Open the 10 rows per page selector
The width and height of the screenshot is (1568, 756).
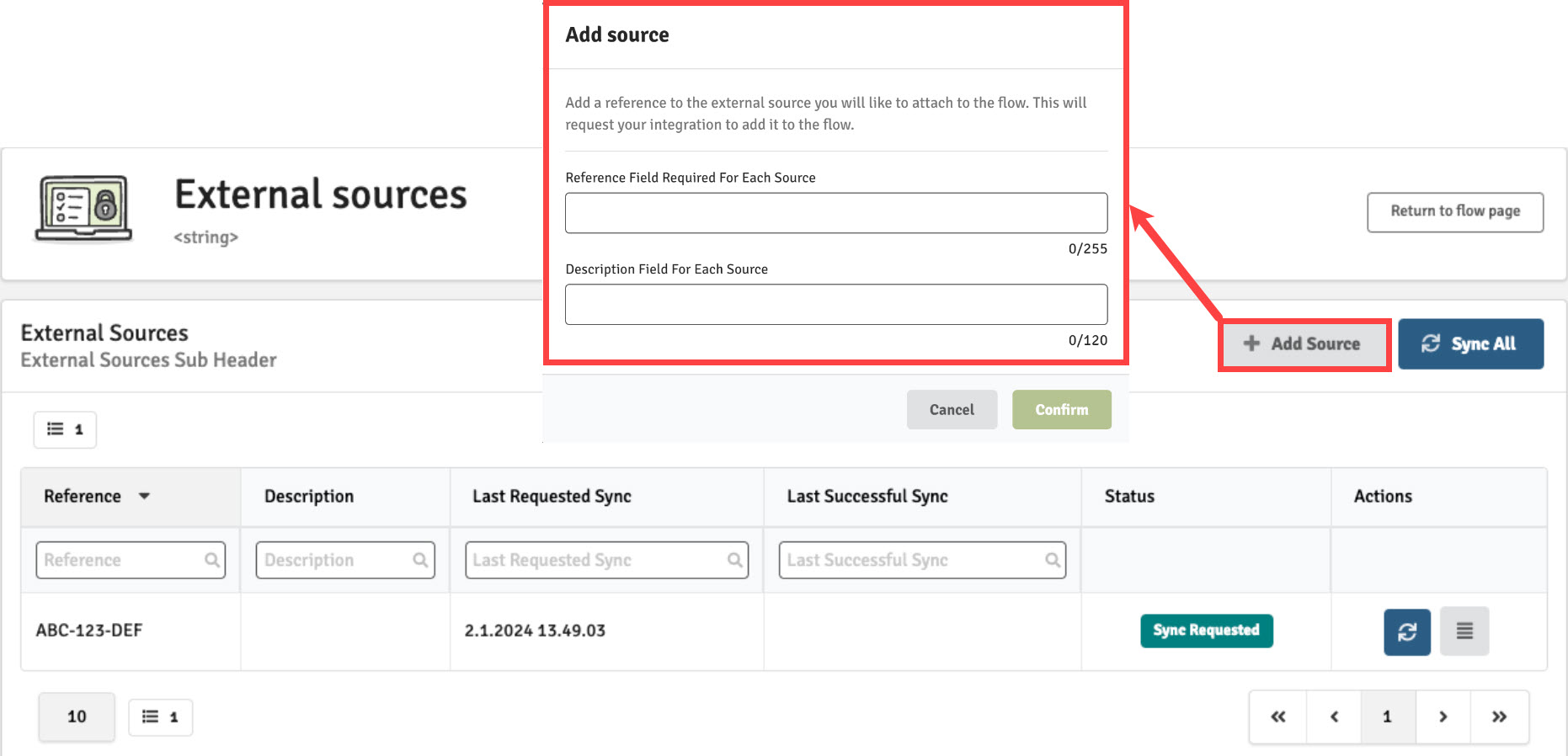pos(77,716)
